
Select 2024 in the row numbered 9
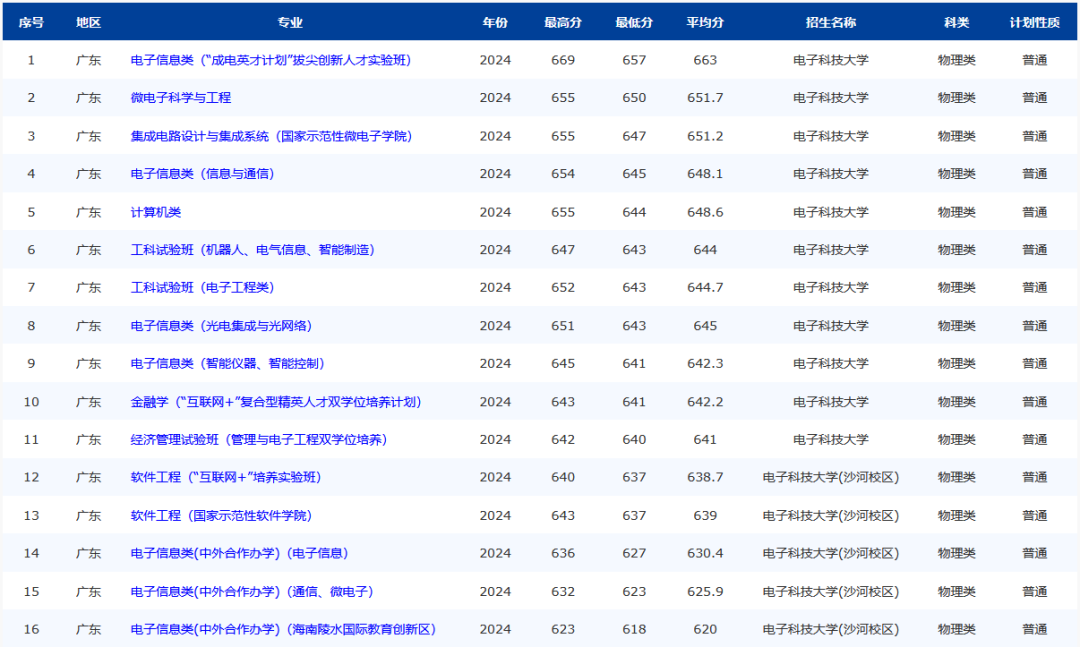click(495, 363)
